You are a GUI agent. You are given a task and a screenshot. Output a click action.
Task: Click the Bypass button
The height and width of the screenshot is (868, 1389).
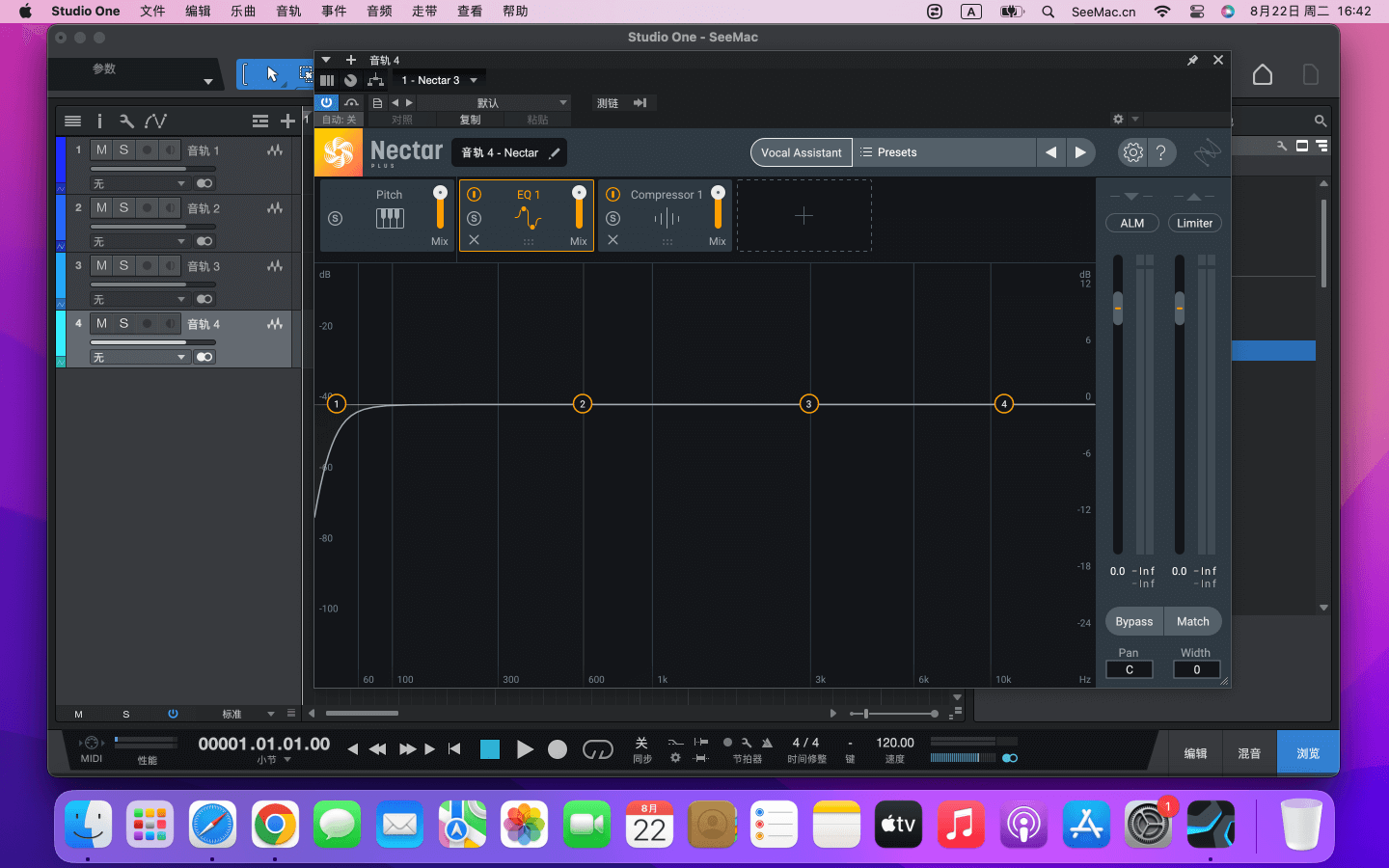[x=1133, y=622]
